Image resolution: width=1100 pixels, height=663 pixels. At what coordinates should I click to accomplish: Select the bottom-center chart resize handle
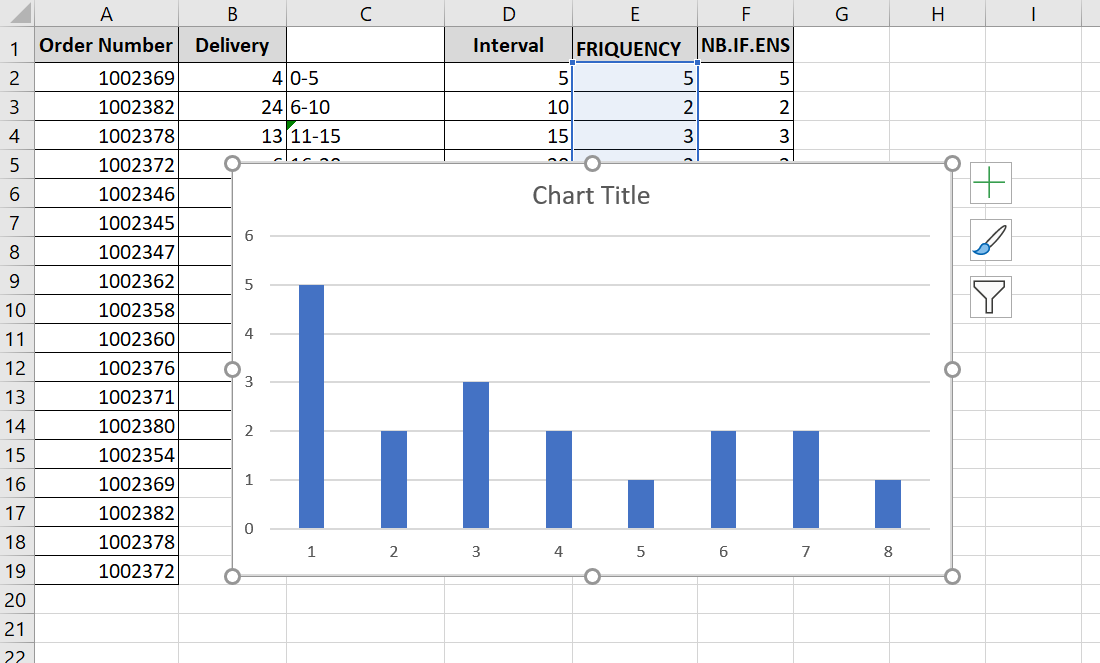[592, 576]
